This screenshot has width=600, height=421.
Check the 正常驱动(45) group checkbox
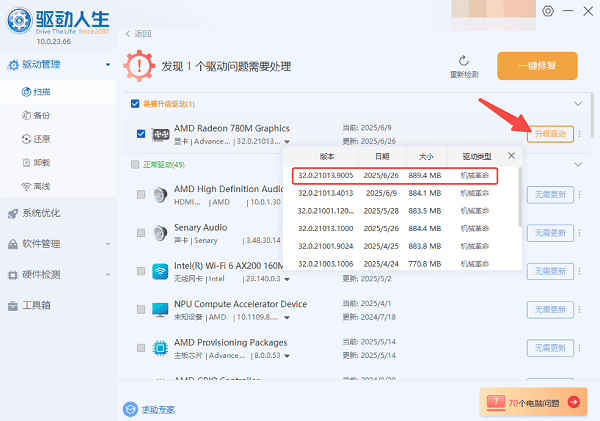[136, 164]
